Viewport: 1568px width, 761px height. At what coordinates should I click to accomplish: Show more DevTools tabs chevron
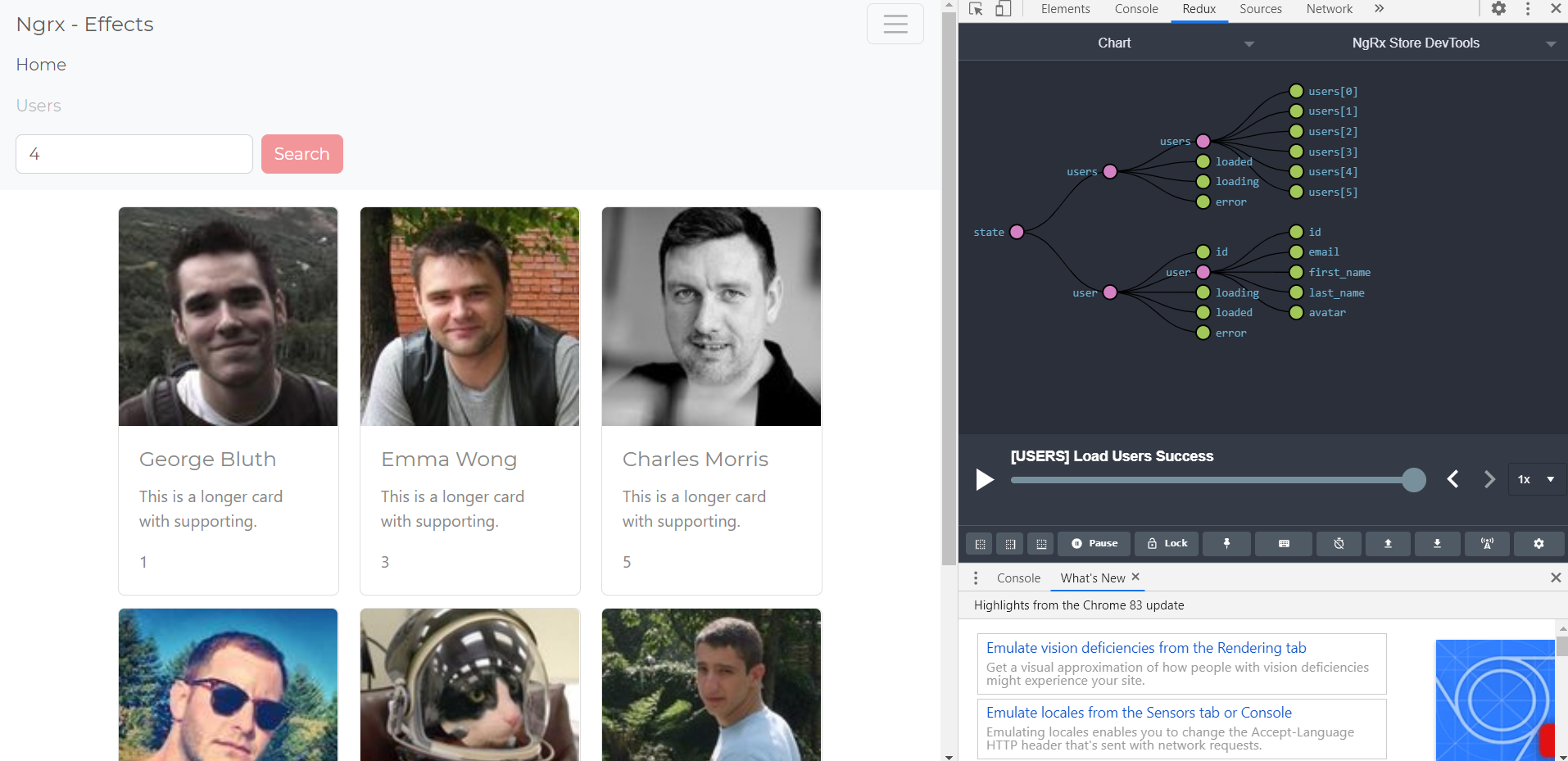(1380, 9)
